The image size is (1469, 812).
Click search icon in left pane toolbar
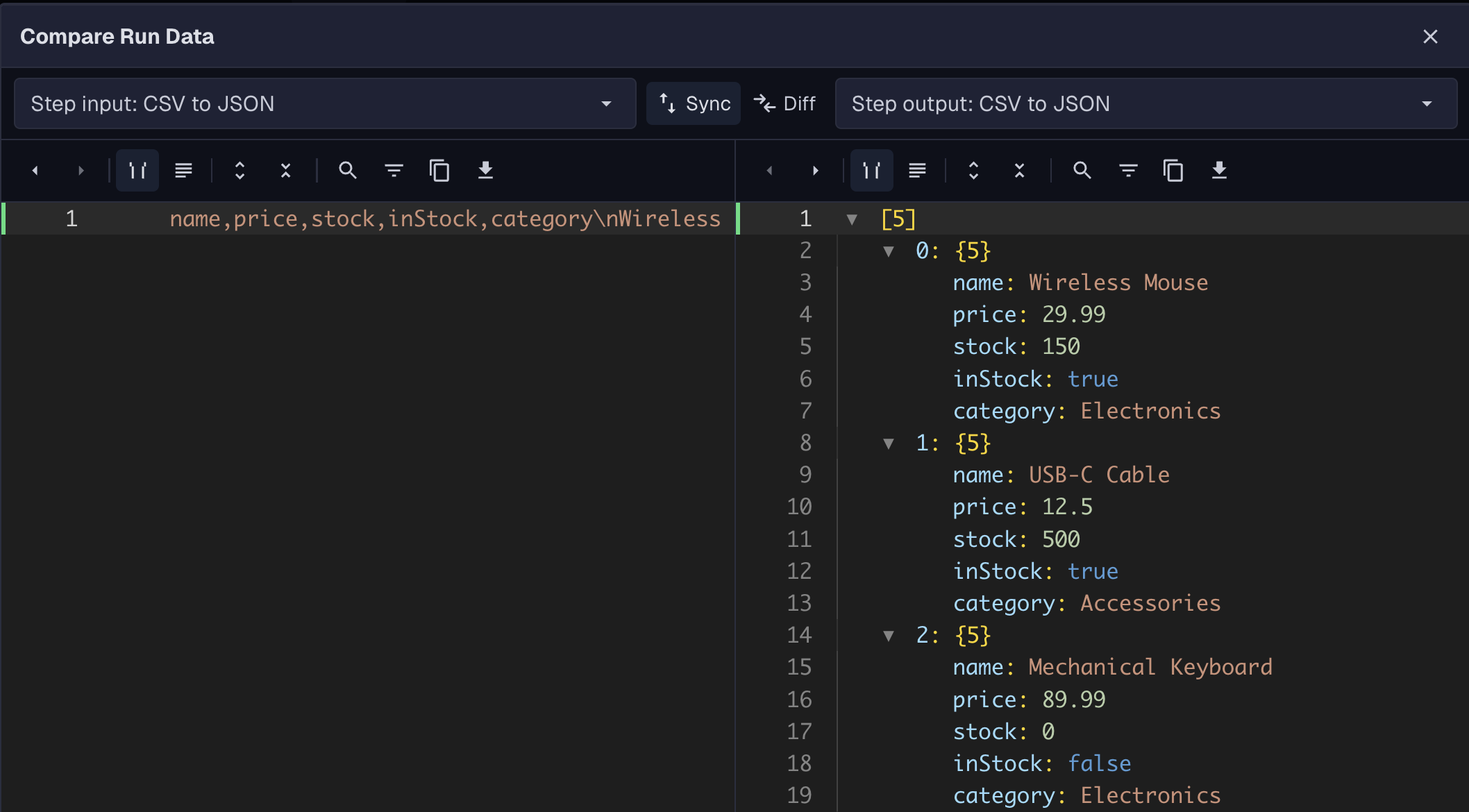(347, 170)
